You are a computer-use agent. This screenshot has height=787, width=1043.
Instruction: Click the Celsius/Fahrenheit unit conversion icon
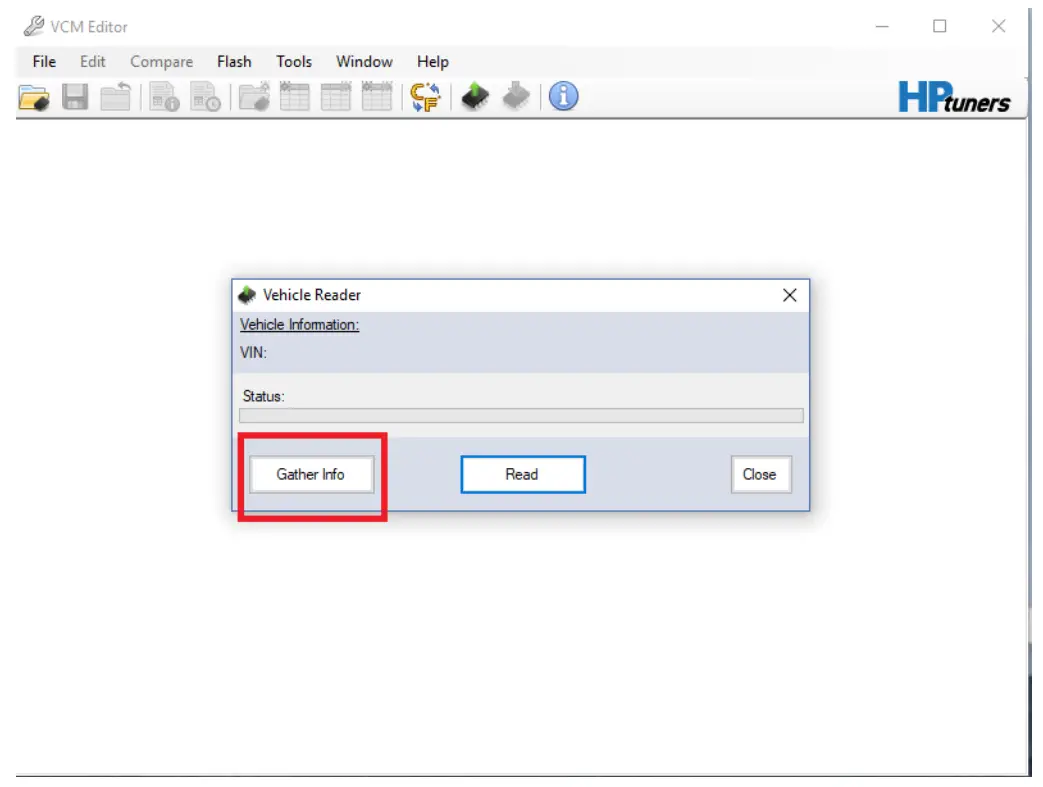(426, 97)
